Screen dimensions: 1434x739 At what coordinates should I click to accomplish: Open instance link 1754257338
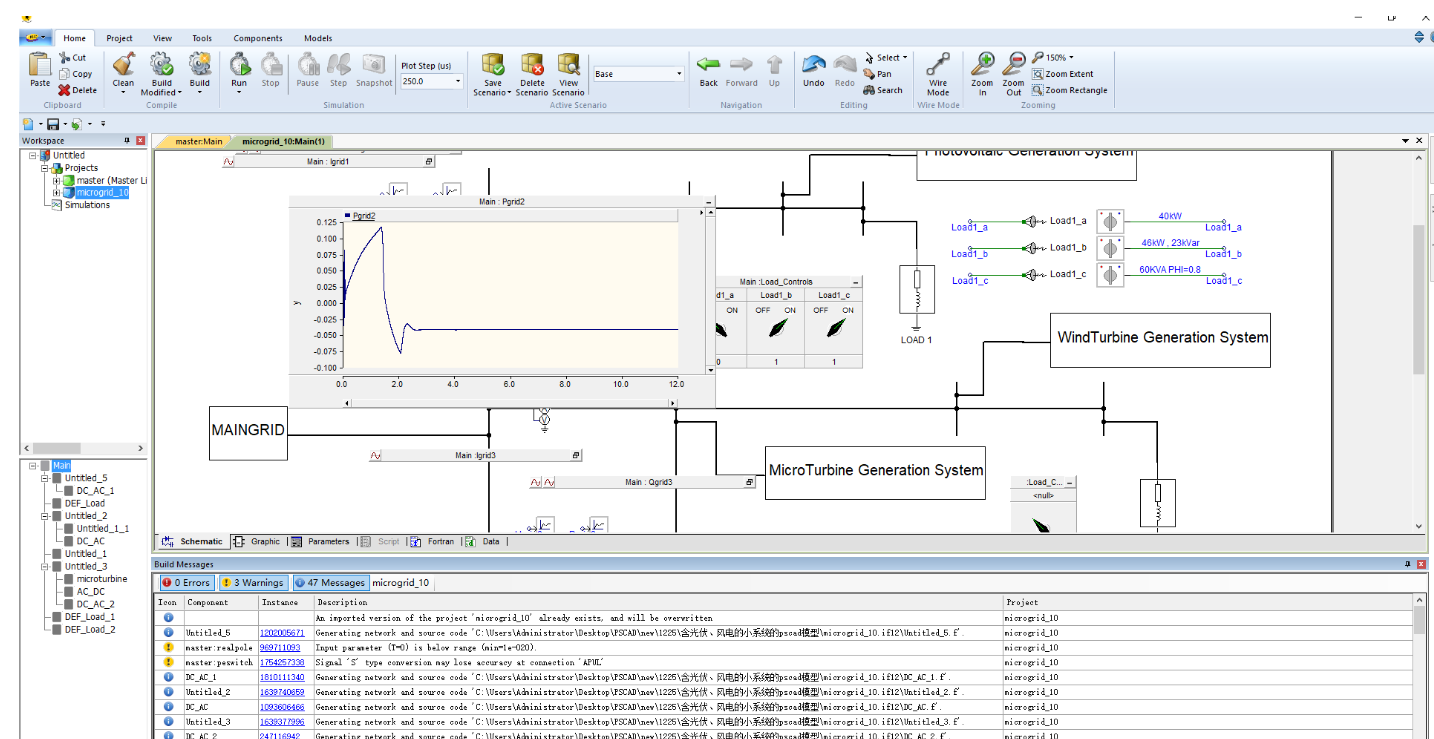282,662
